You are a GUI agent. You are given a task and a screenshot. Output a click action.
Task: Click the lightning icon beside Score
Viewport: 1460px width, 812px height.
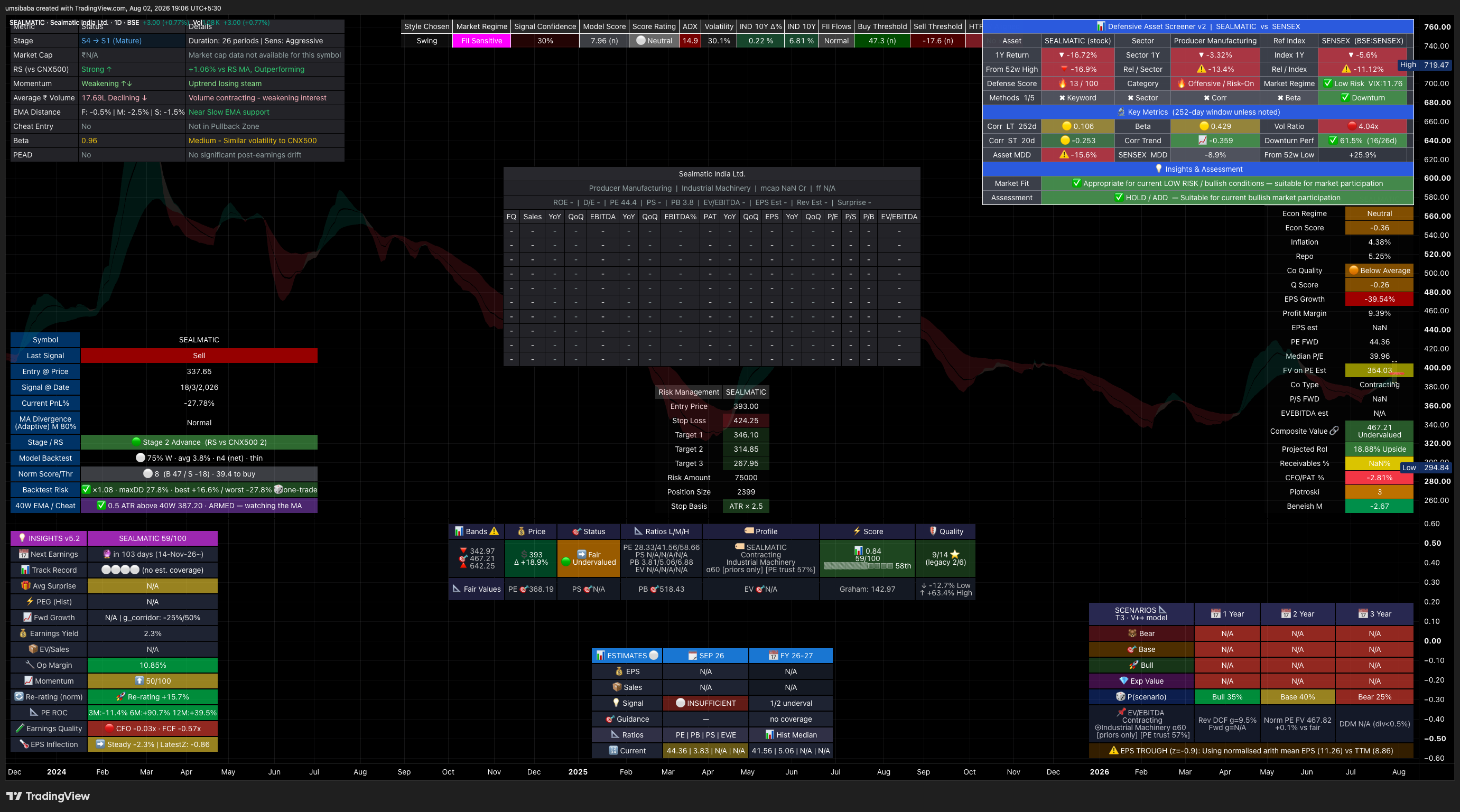pos(857,531)
